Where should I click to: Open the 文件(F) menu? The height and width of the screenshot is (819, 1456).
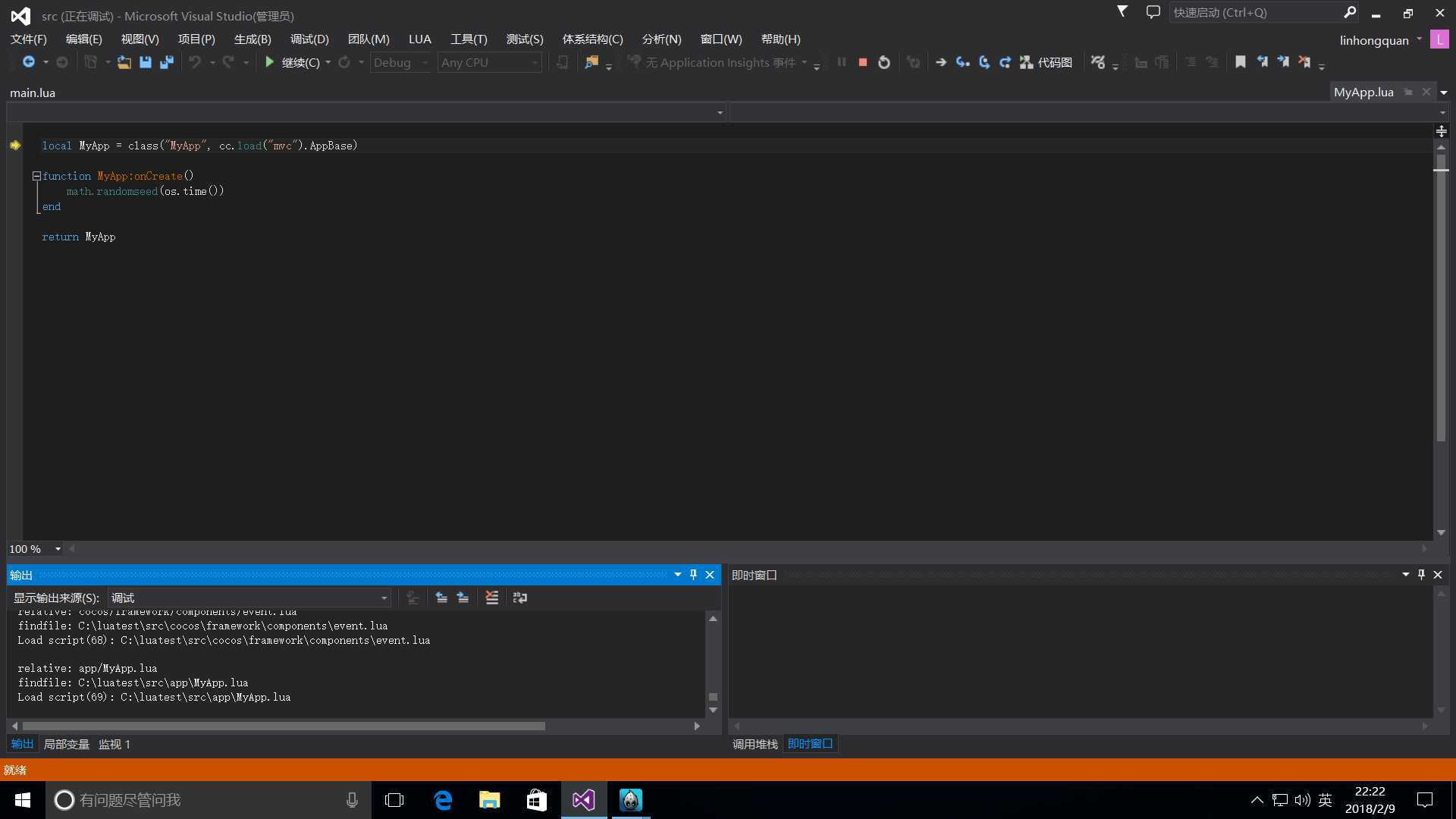(29, 39)
